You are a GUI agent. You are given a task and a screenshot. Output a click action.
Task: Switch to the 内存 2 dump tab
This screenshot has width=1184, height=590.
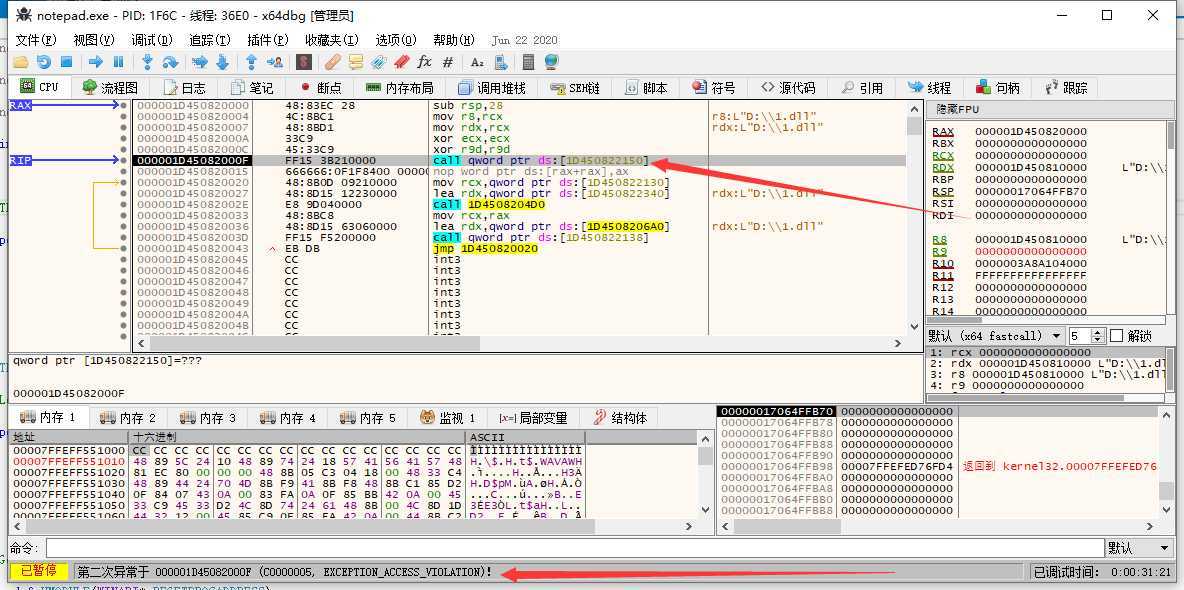point(128,418)
